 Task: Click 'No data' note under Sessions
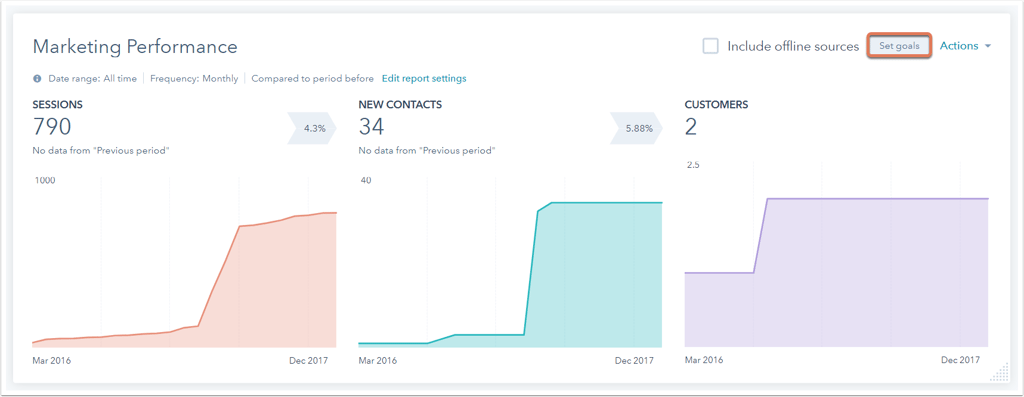tap(101, 151)
